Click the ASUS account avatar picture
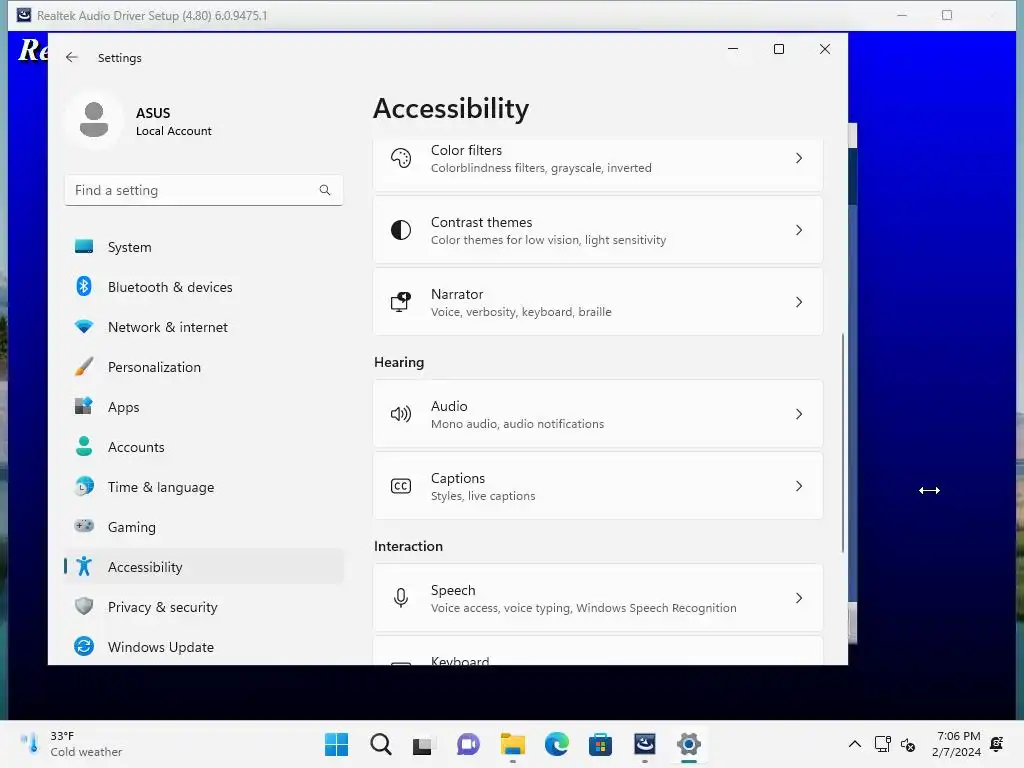This screenshot has width=1024, height=768. tap(94, 120)
